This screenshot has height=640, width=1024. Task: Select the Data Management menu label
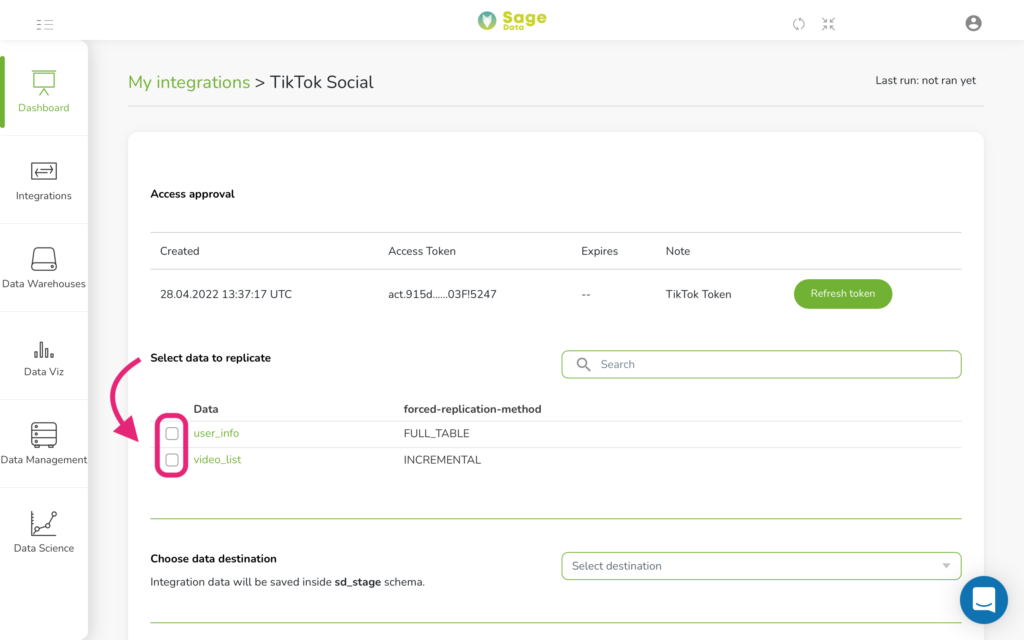pyautogui.click(x=44, y=460)
